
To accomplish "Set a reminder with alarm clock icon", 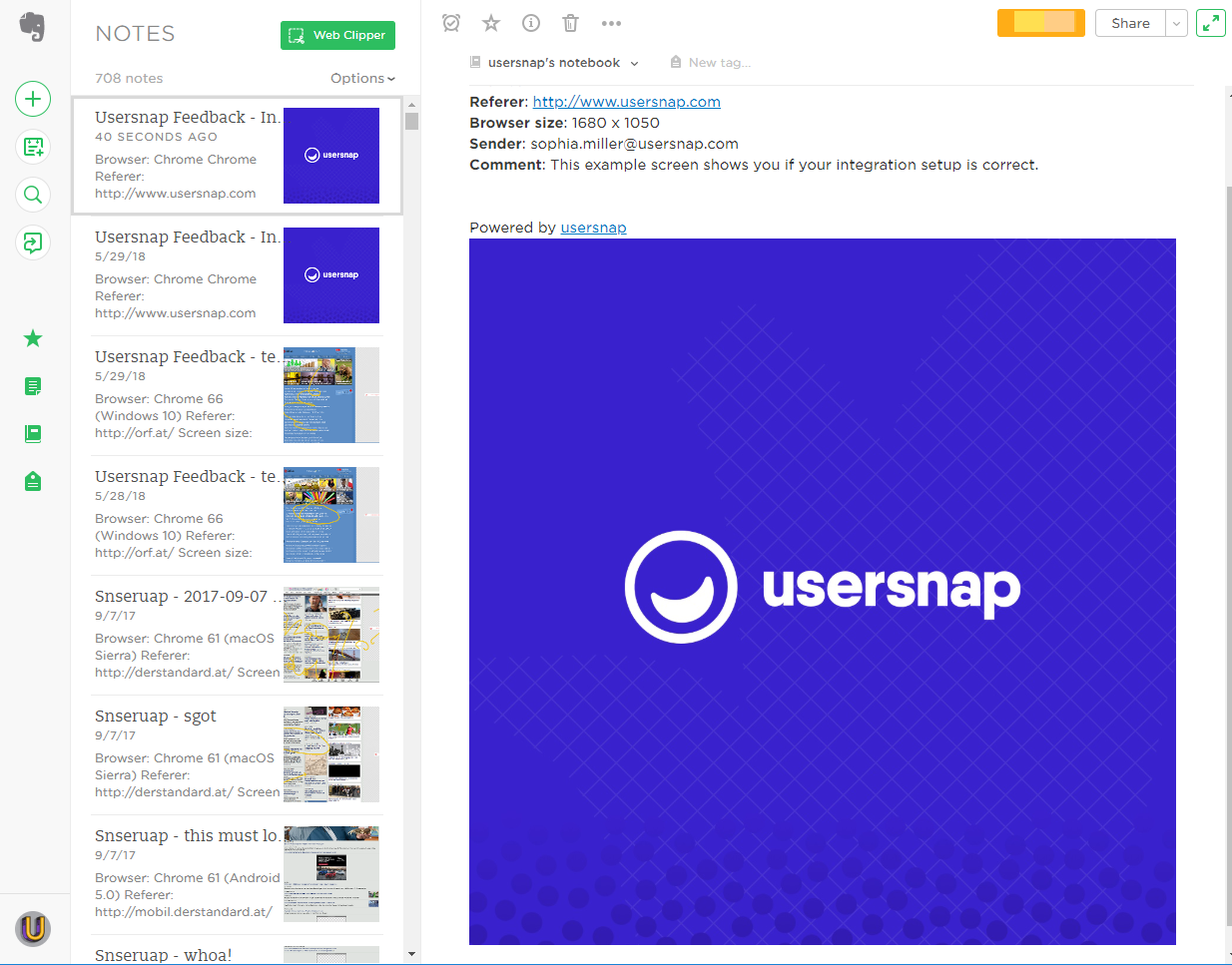I will point(451,23).
